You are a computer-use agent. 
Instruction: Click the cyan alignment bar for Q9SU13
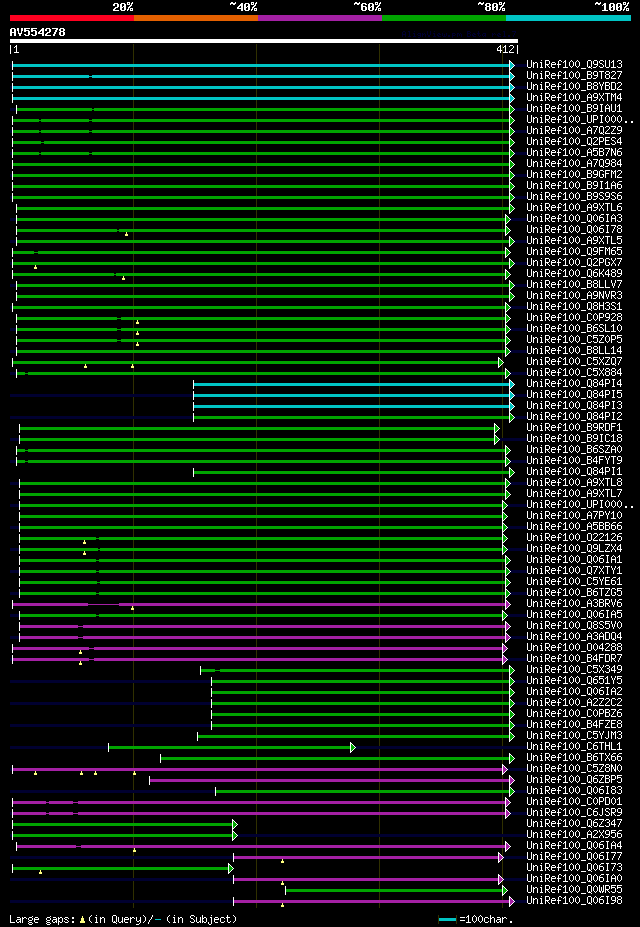click(x=264, y=65)
